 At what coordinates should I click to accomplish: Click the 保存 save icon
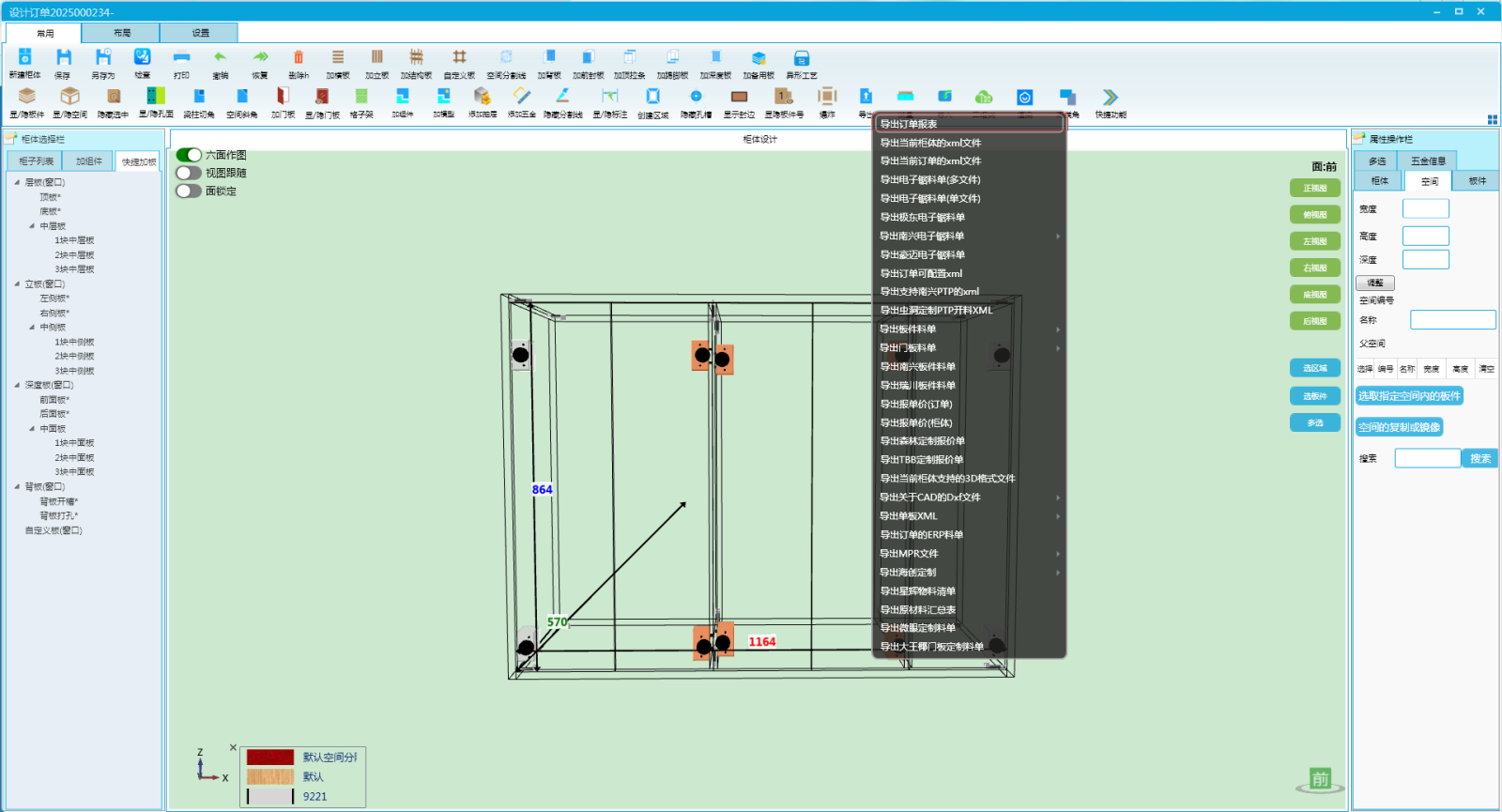coord(63,58)
